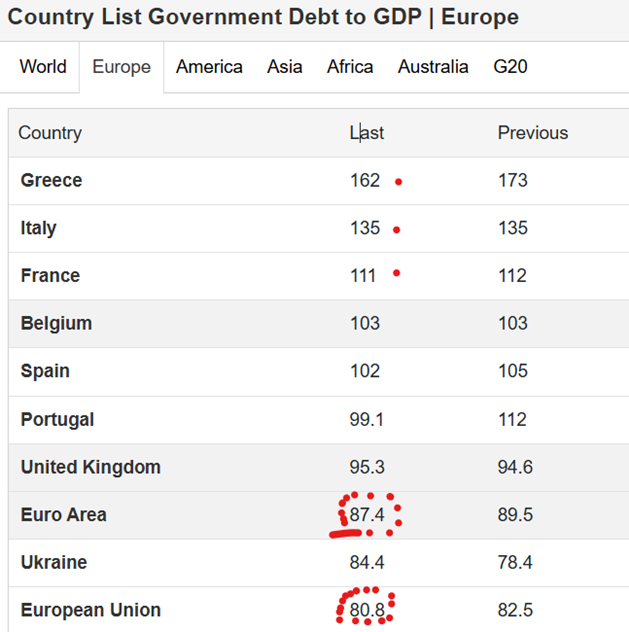The width and height of the screenshot is (629, 632).
Task: Open the America tab
Action: [x=209, y=67]
